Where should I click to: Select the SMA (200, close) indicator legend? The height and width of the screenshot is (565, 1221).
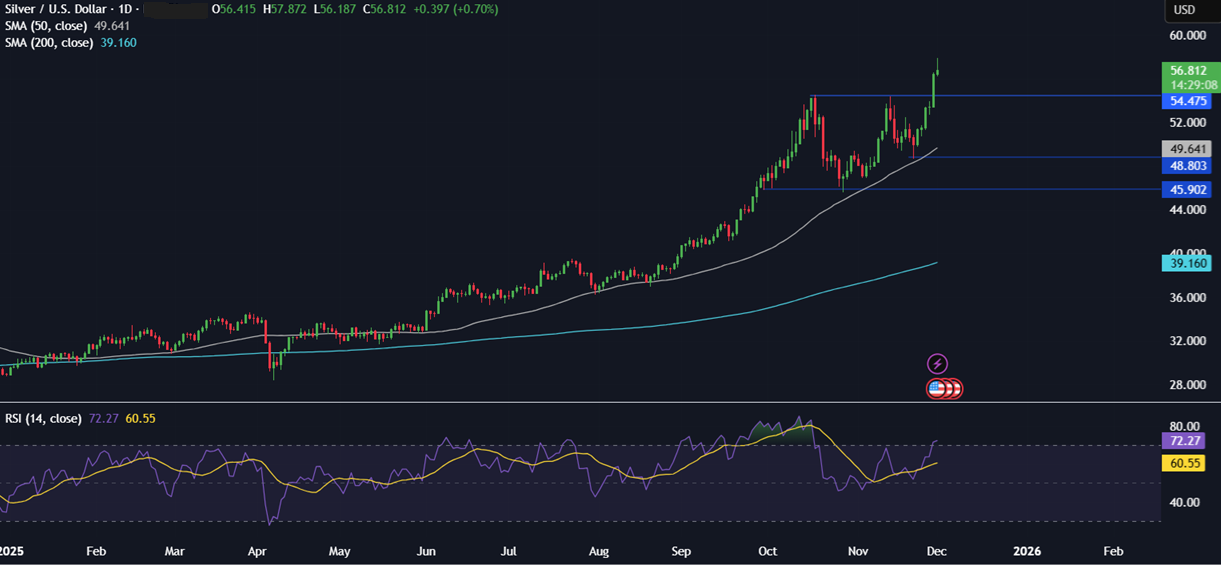tap(50, 43)
